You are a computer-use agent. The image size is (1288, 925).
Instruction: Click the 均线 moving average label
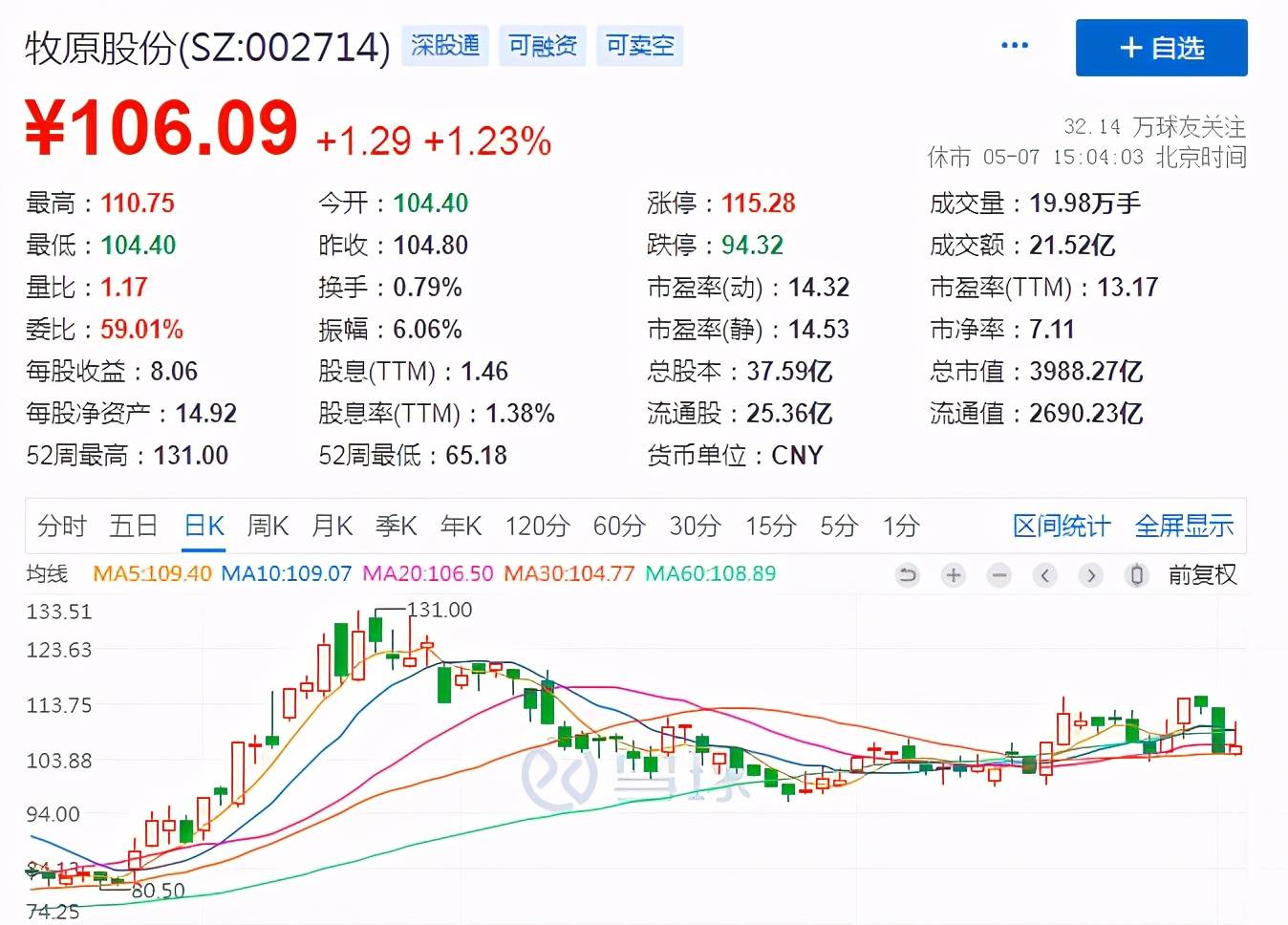coord(47,573)
